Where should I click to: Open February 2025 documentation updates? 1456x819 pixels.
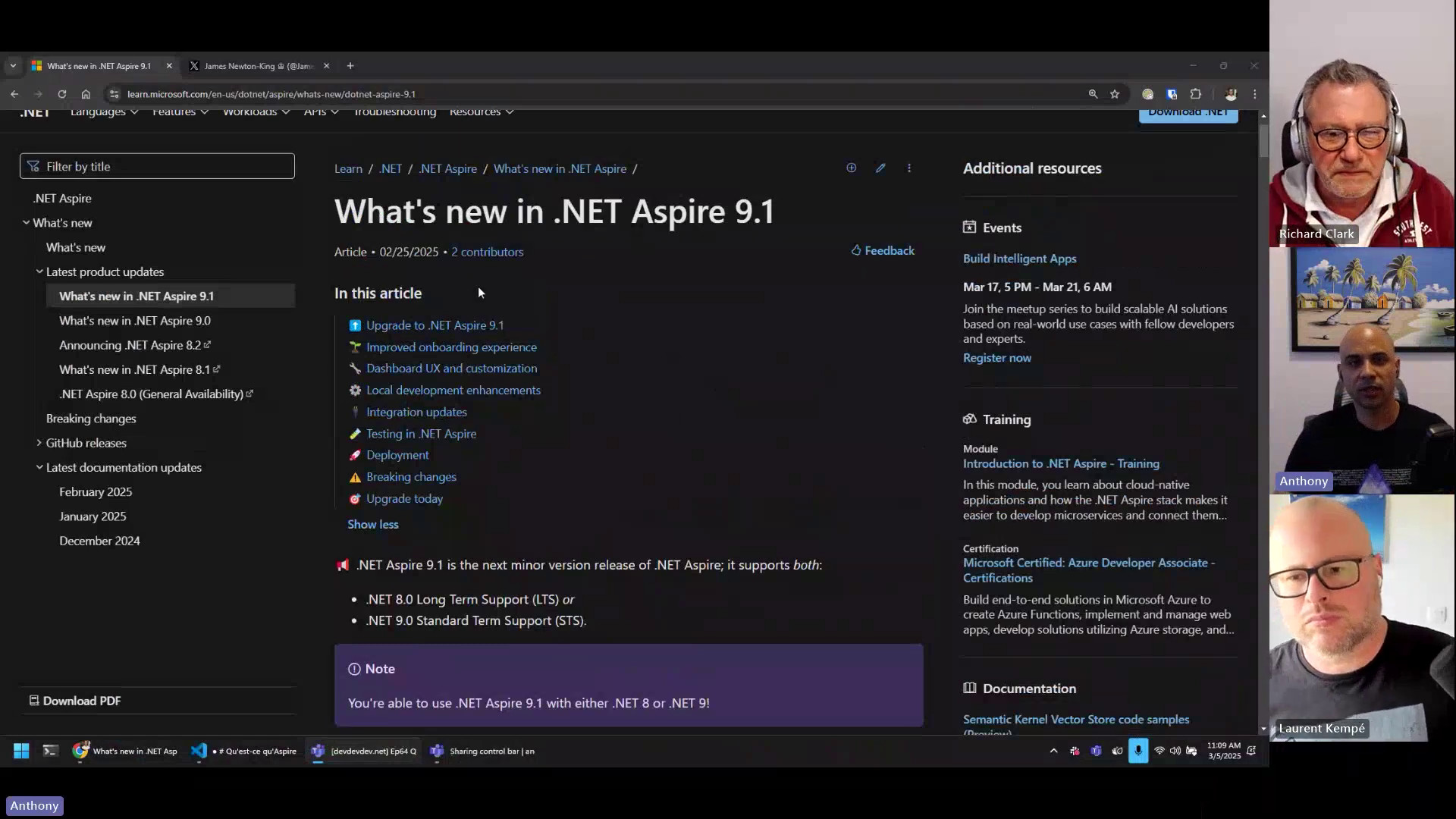point(96,492)
